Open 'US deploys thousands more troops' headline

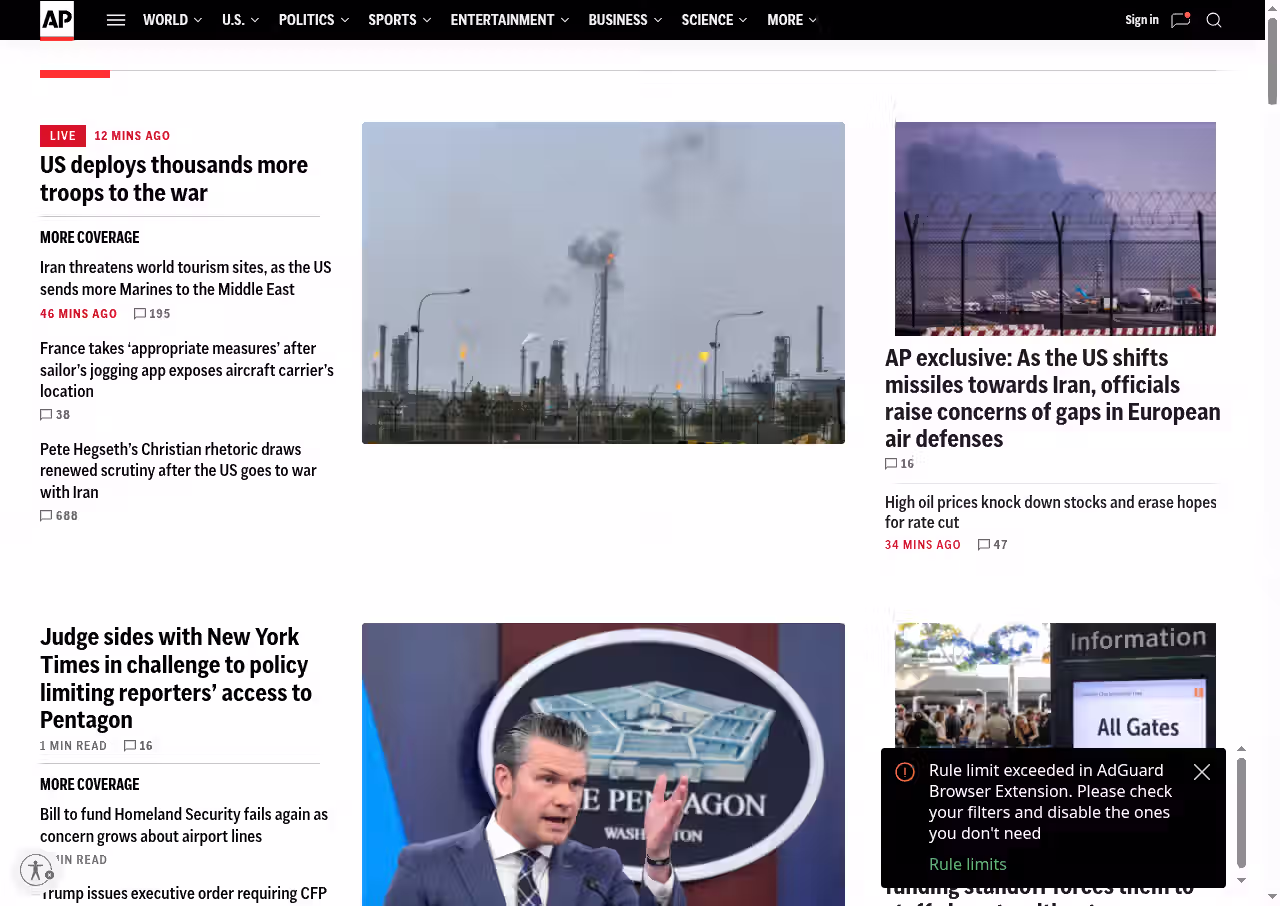[x=174, y=178]
